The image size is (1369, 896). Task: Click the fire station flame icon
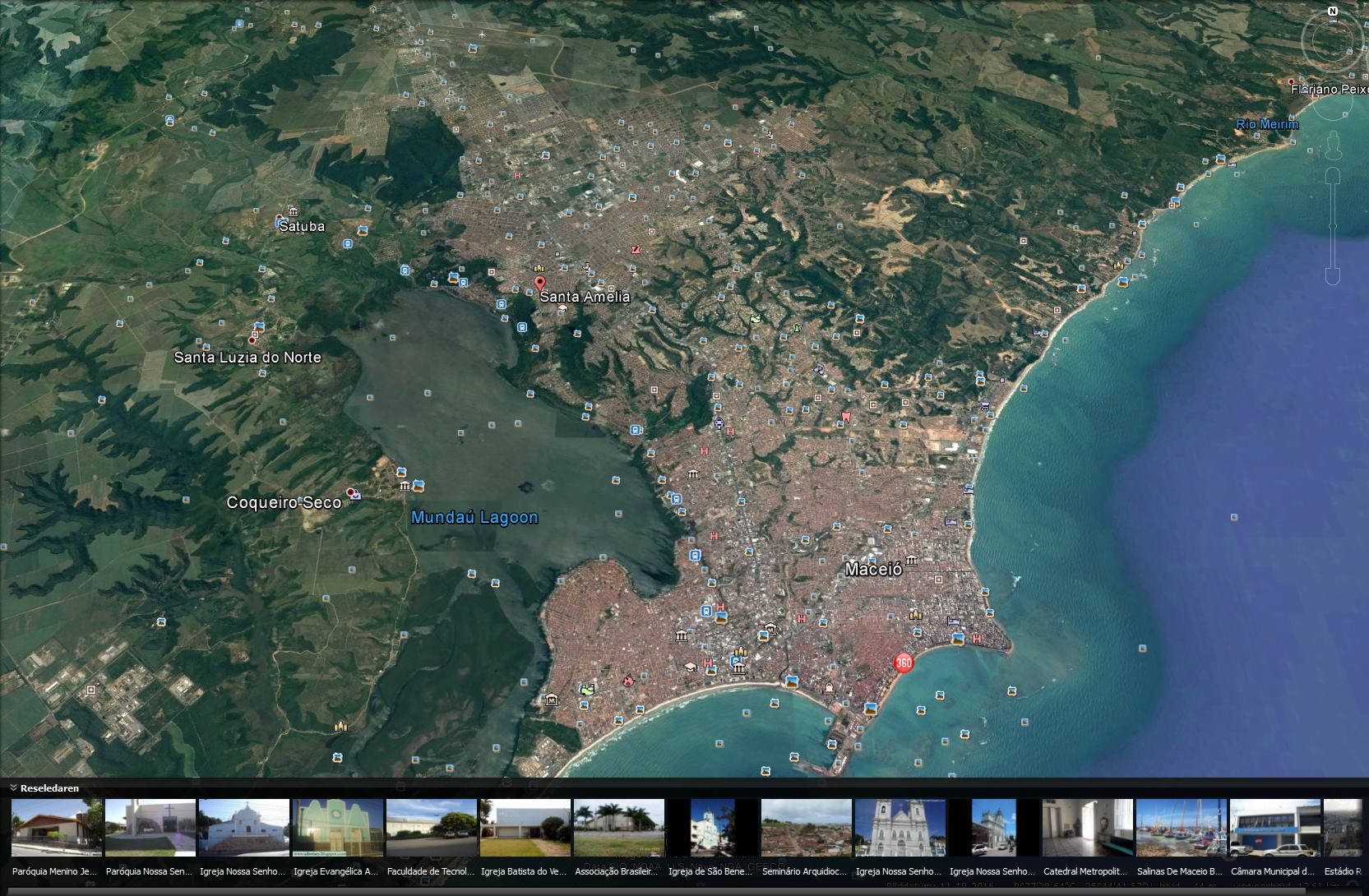pyautogui.click(x=629, y=680)
